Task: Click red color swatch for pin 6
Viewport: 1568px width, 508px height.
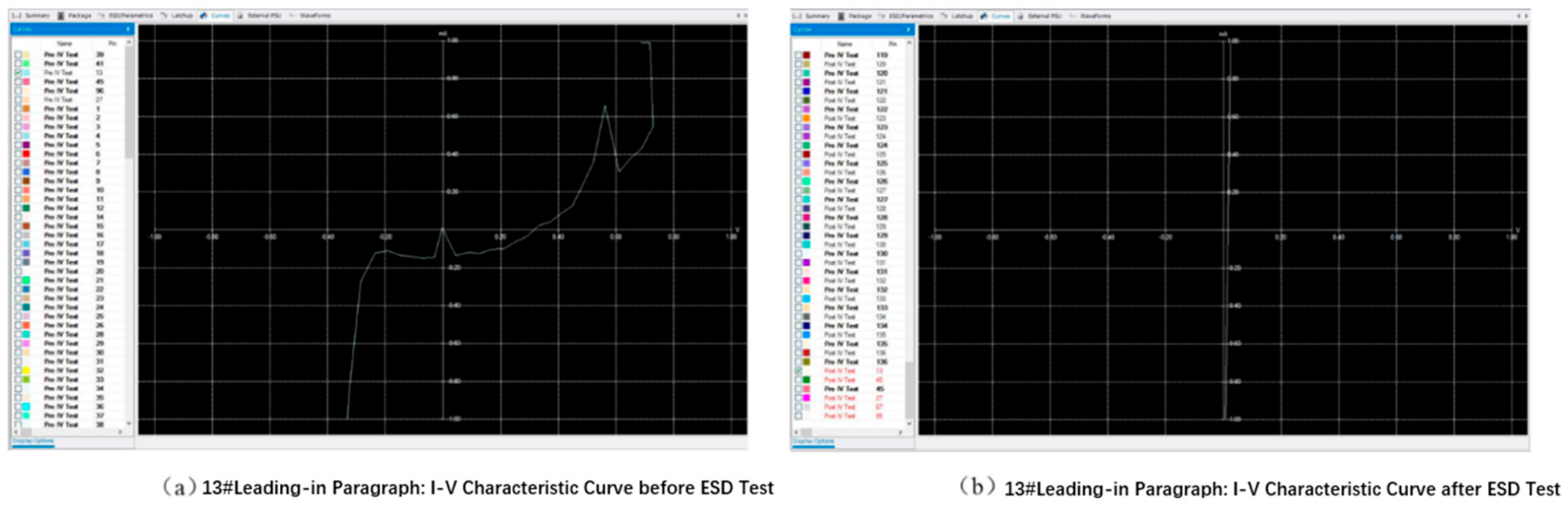Action: click(x=26, y=154)
